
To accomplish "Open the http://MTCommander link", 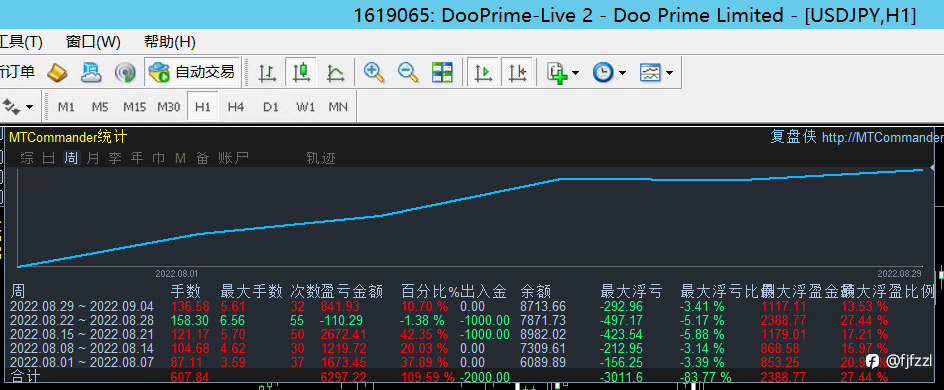I will pos(883,138).
